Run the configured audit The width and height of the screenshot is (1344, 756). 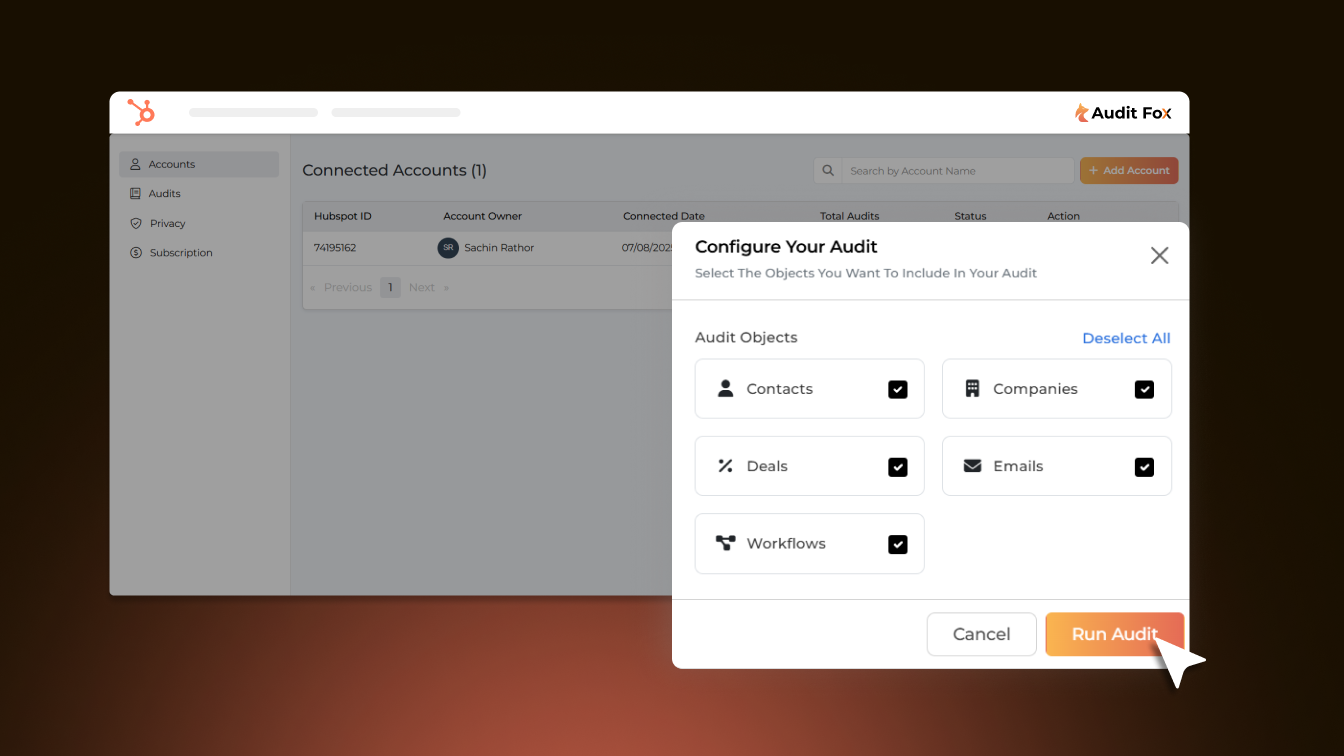point(1114,634)
